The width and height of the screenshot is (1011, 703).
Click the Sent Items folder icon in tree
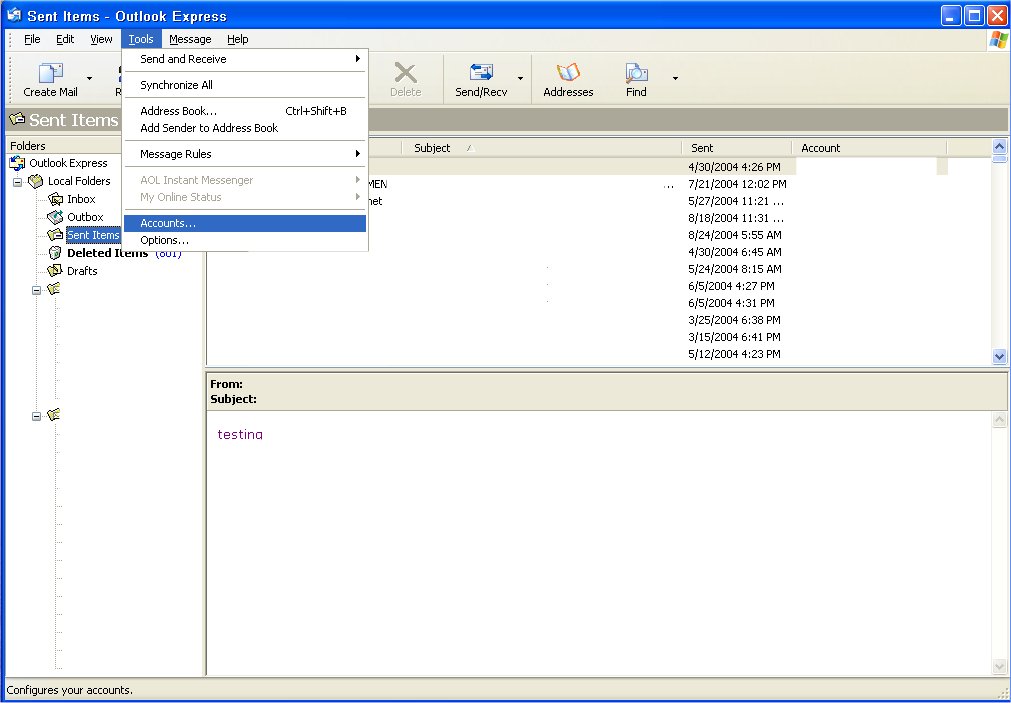point(56,235)
